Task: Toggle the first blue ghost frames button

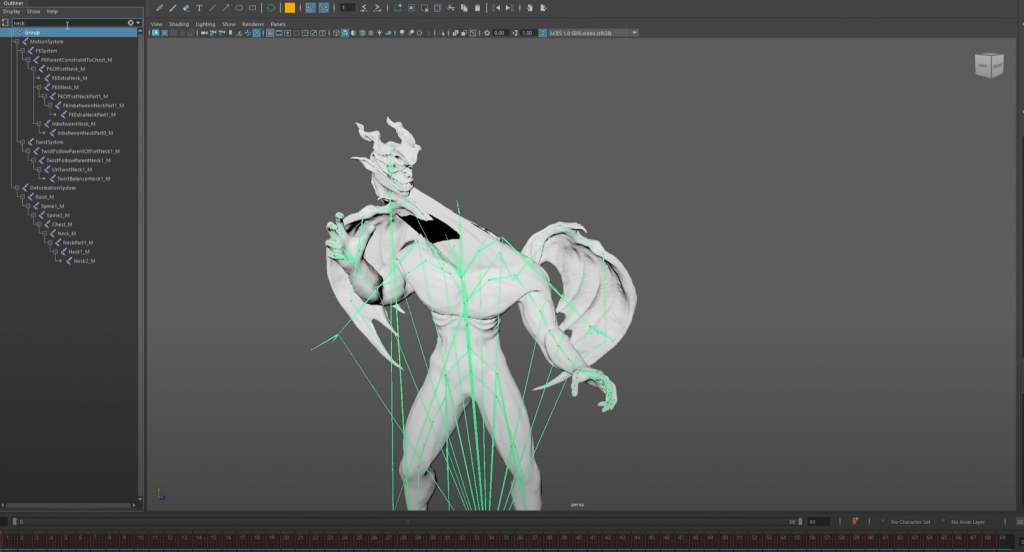Action: point(310,8)
